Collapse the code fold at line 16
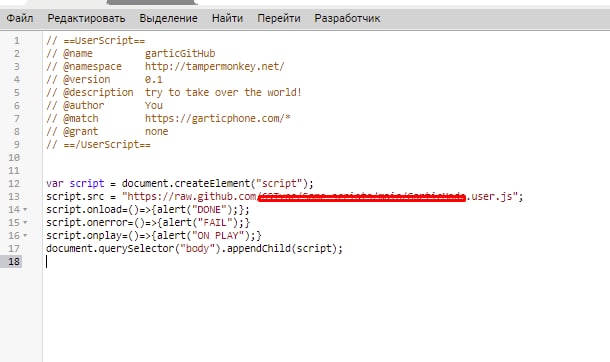This screenshot has width=610, height=362. tap(25, 236)
